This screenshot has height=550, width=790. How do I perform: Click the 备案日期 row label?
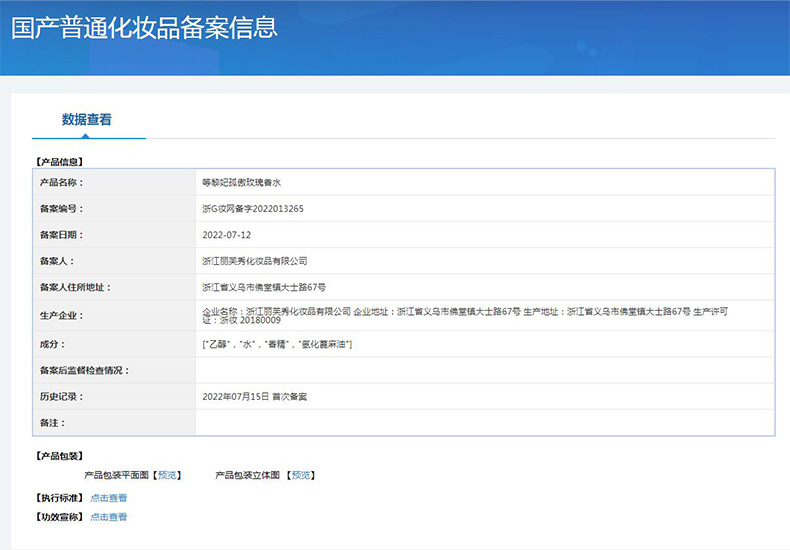61,235
